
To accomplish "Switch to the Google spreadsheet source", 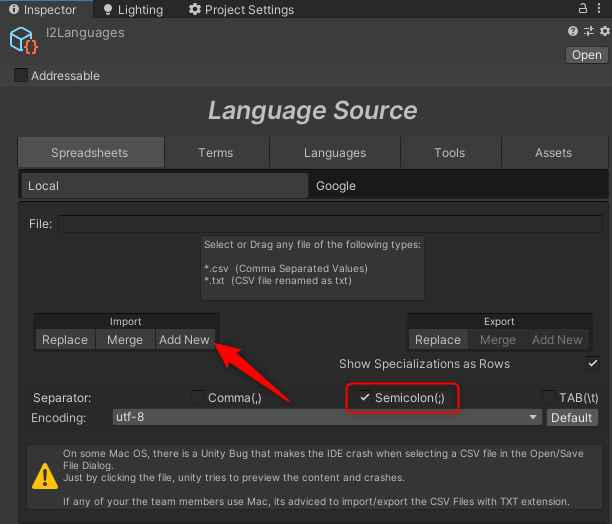I will [336, 185].
